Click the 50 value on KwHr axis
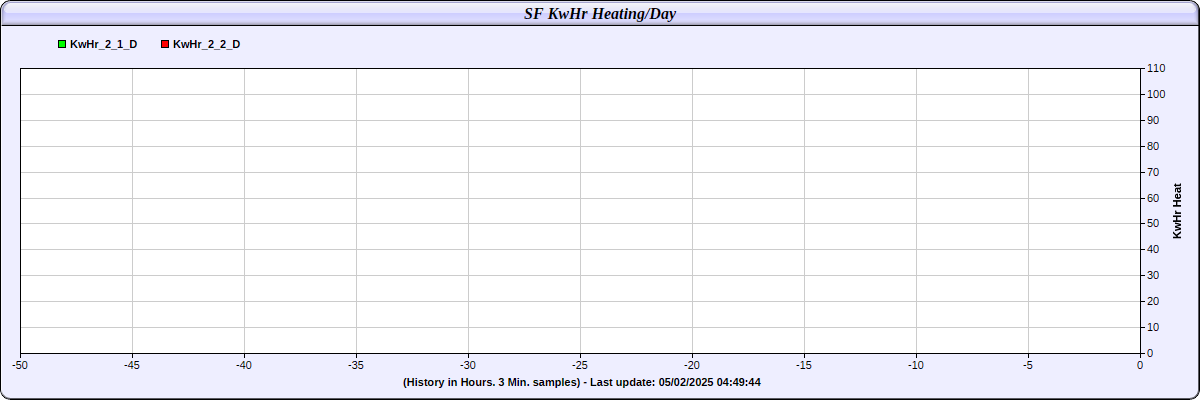This screenshot has height=400, width=1200. 1153,224
